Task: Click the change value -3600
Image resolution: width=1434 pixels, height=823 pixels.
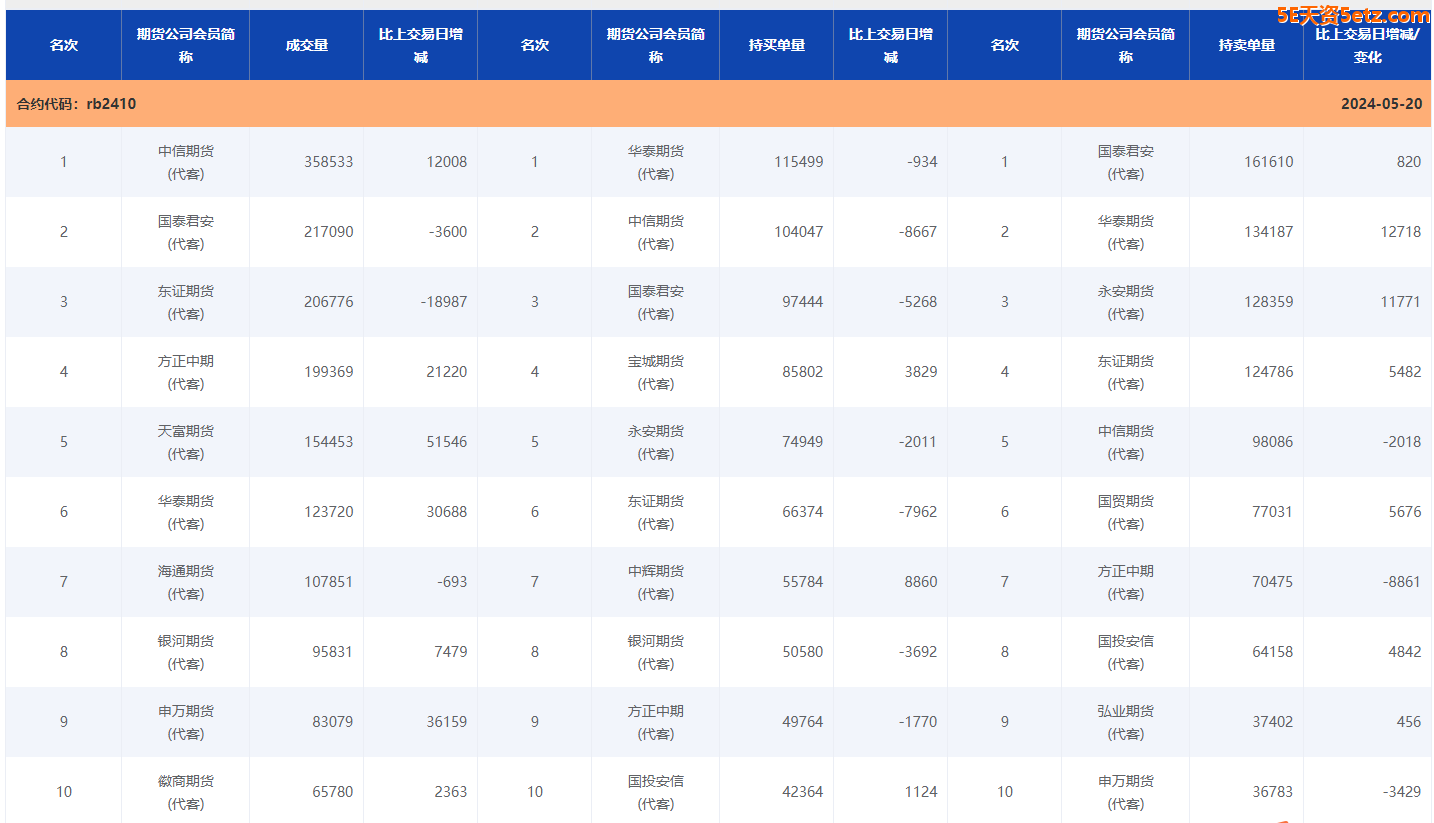Action: (x=448, y=232)
